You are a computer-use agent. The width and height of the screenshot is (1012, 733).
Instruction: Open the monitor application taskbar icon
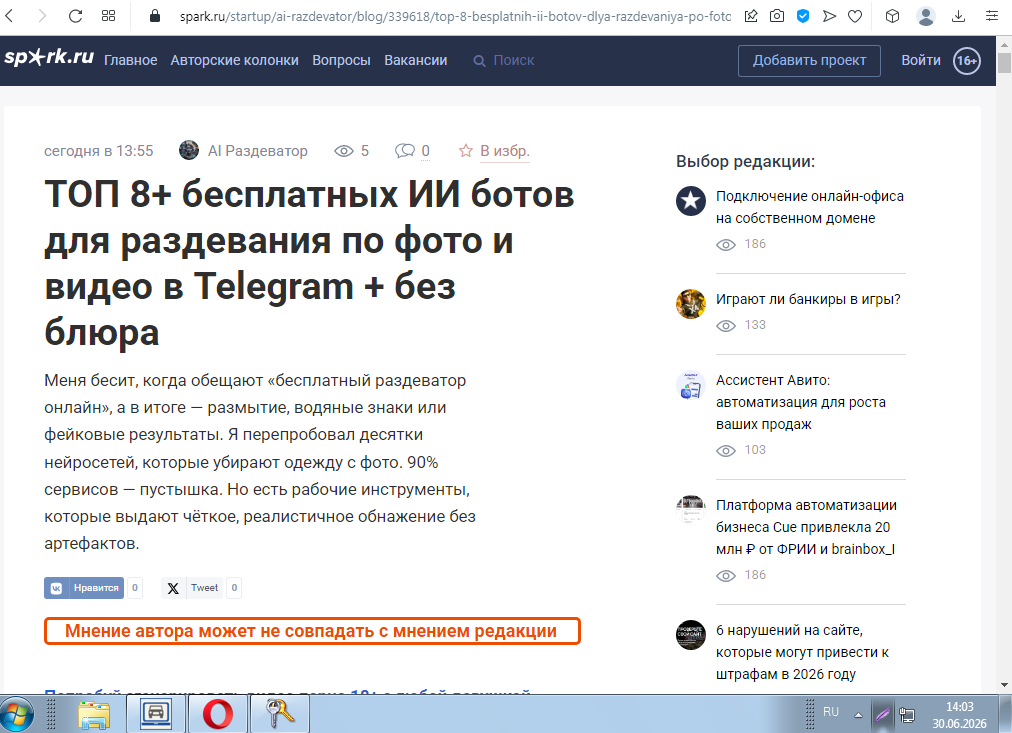pos(156,715)
